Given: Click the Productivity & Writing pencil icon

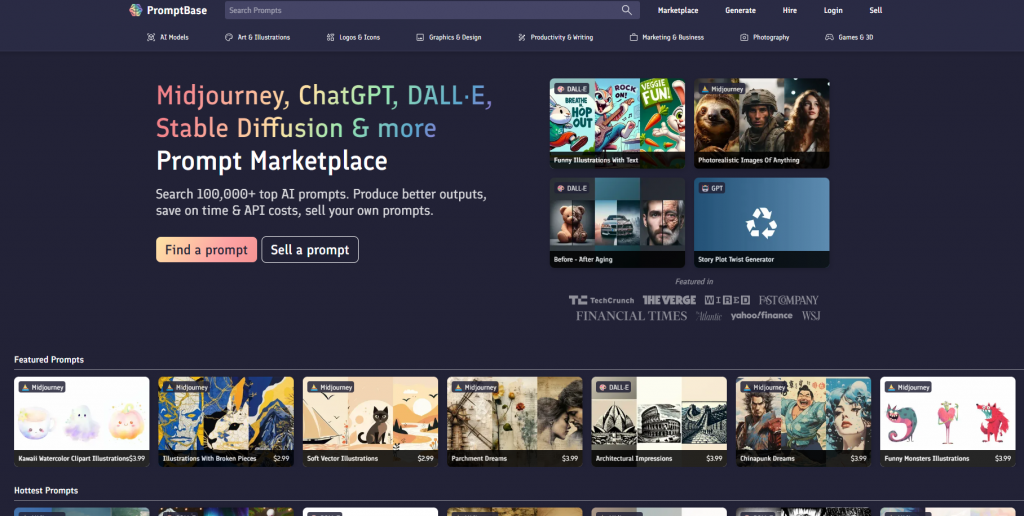Looking at the screenshot, I should pyautogui.click(x=522, y=37).
